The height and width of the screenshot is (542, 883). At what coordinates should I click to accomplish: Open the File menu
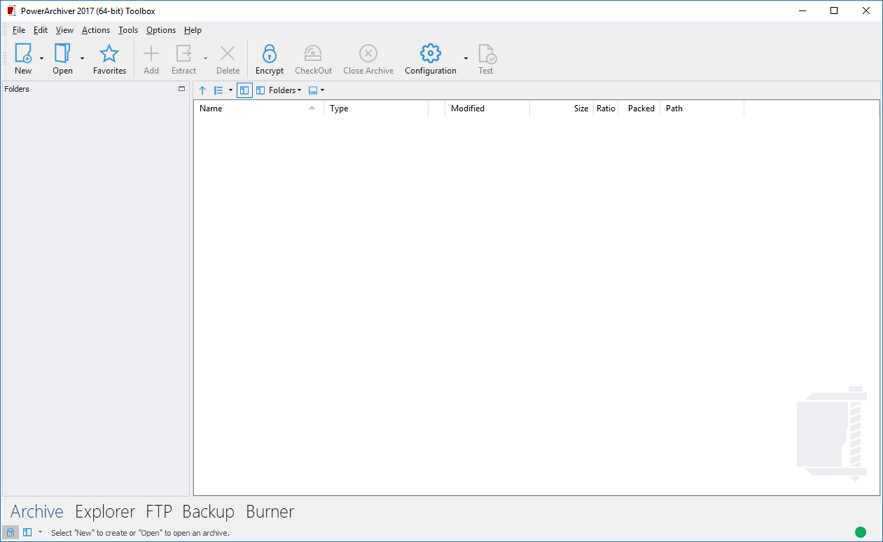click(19, 30)
